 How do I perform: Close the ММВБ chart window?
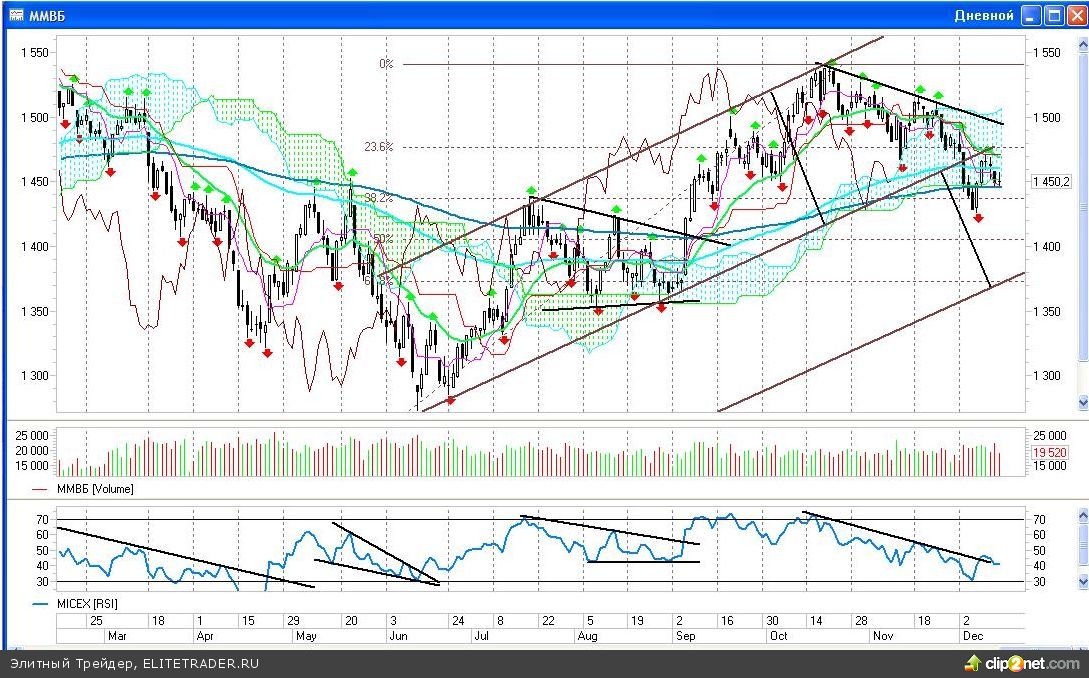coord(1077,16)
